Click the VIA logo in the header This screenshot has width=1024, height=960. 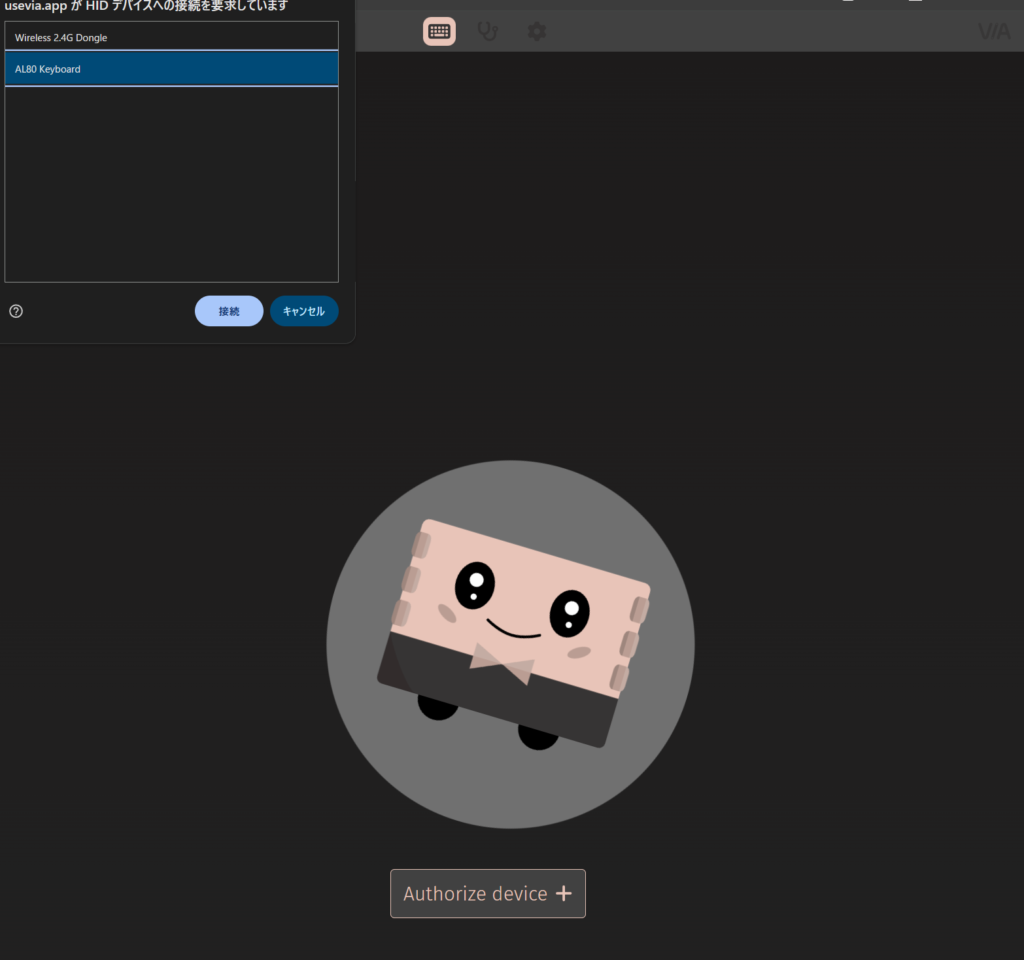pyautogui.click(x=993, y=32)
